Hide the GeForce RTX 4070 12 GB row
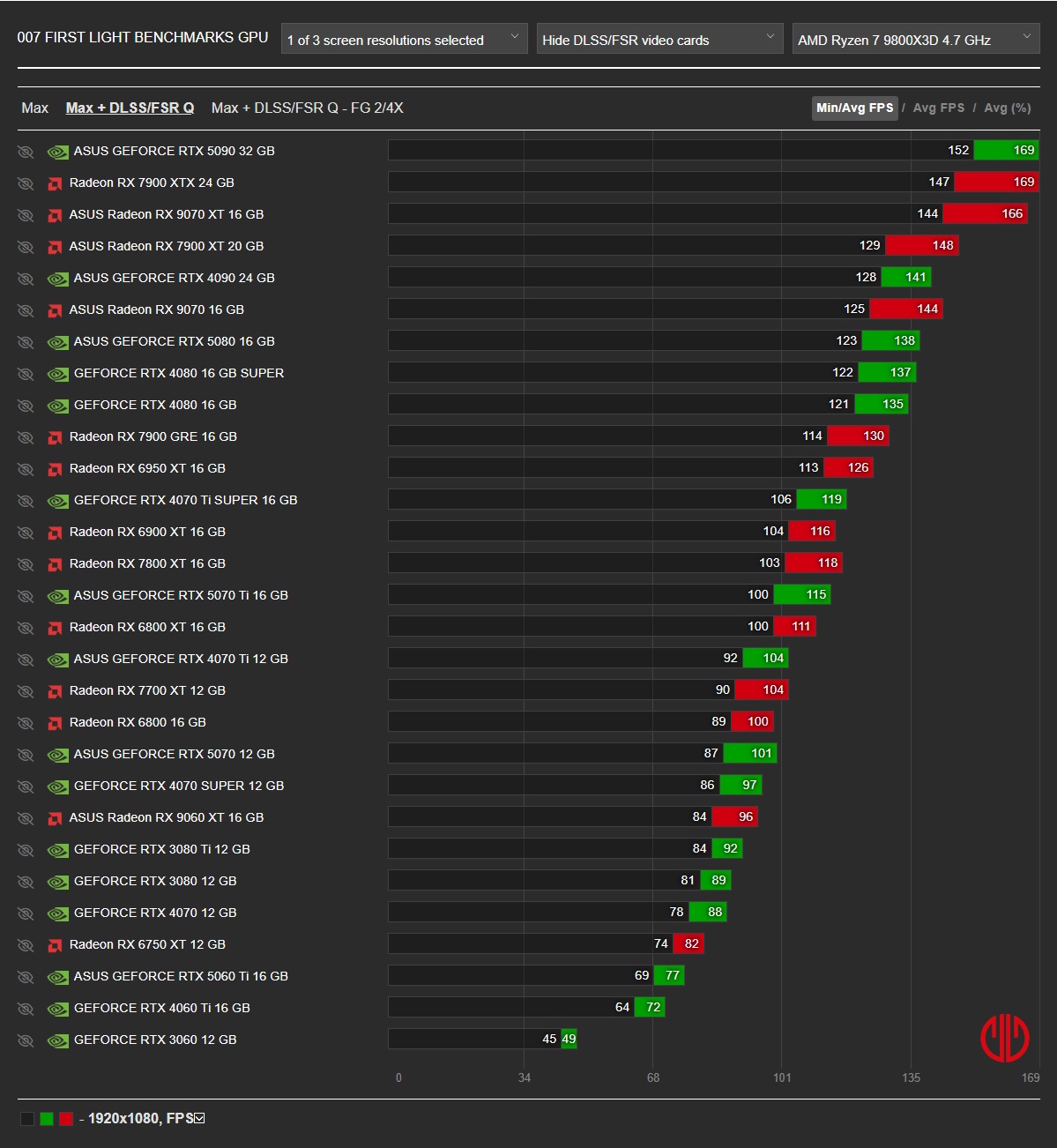1057x1148 pixels. click(x=26, y=913)
